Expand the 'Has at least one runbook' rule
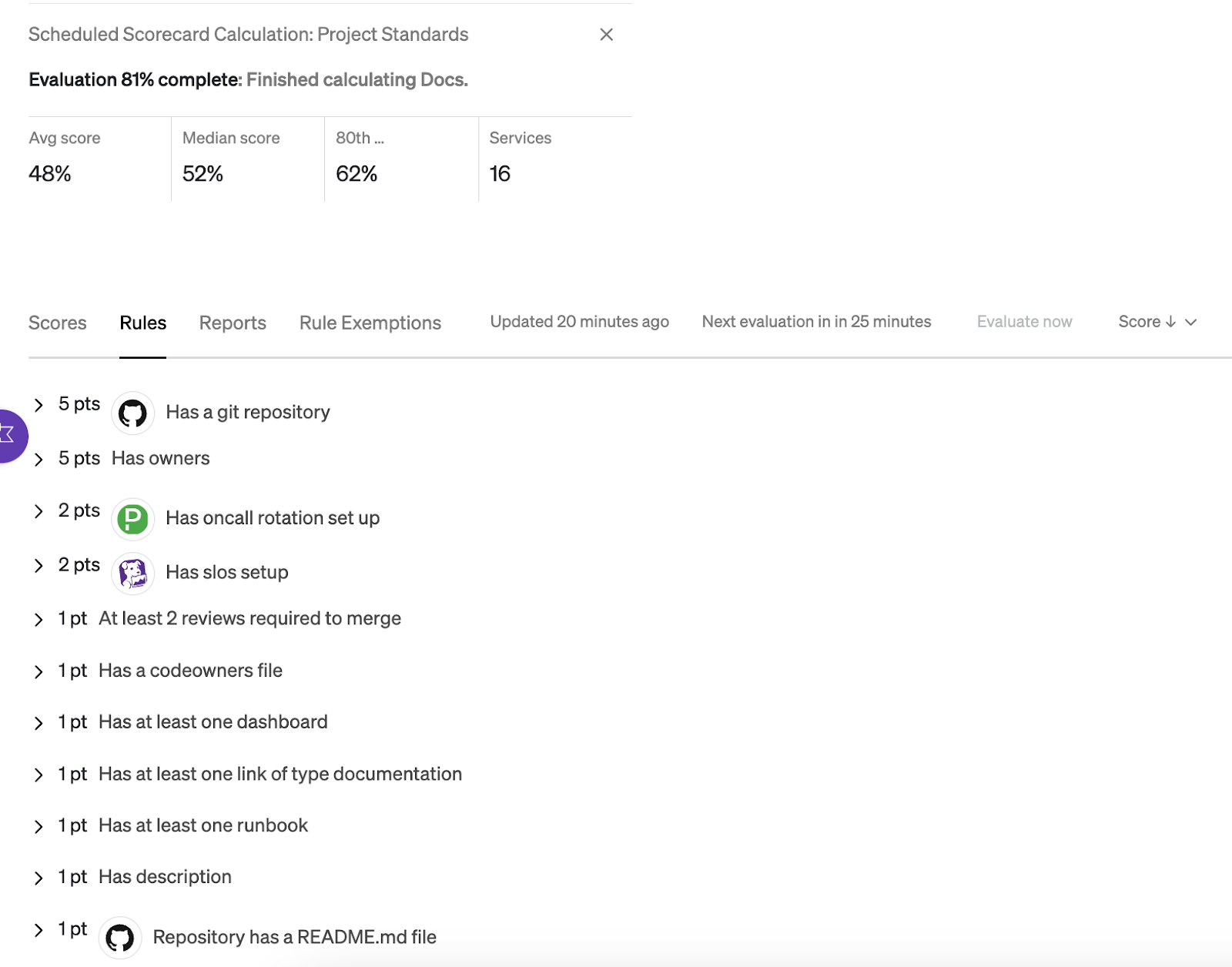This screenshot has width=1232, height=967. [x=38, y=827]
